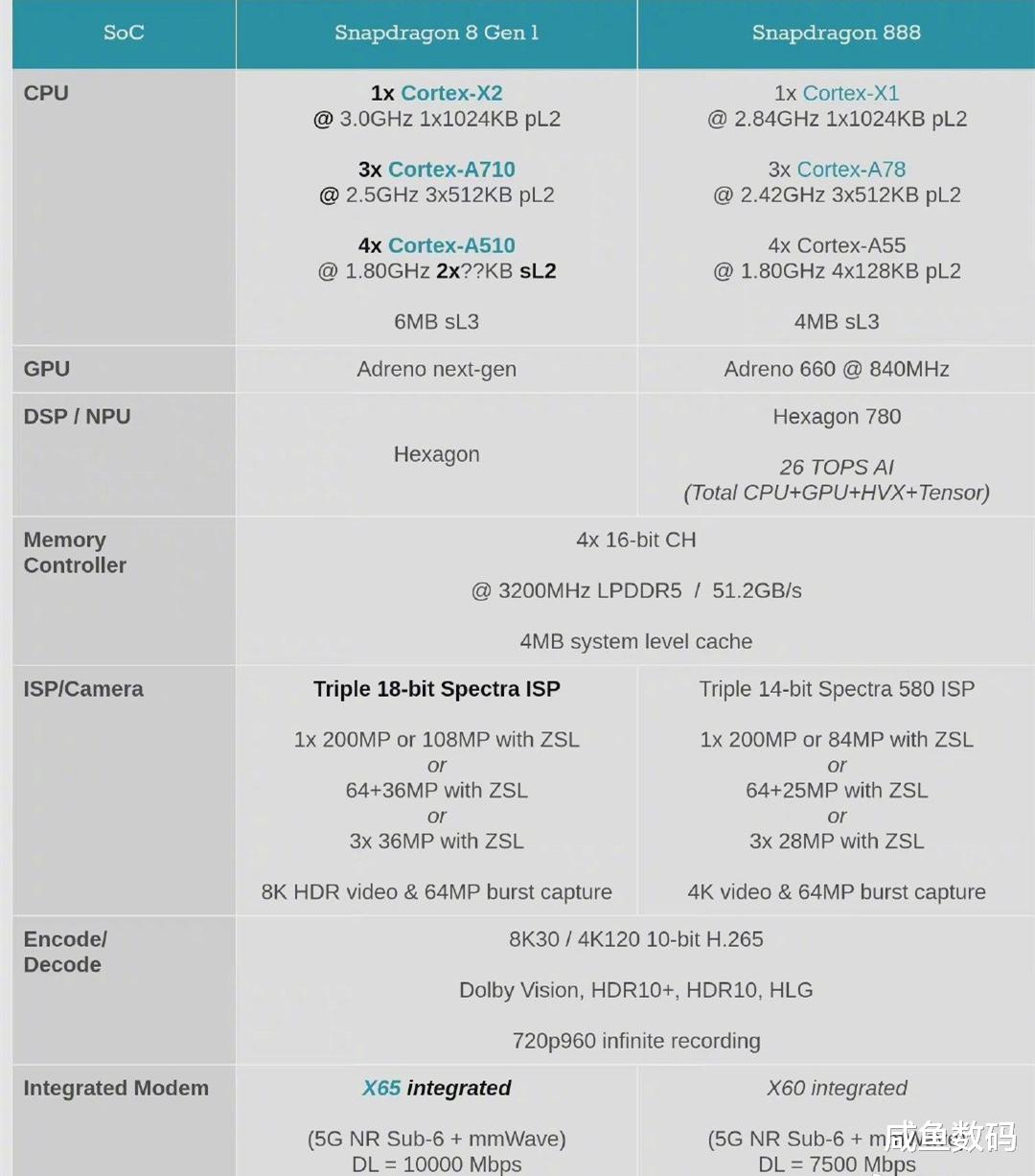This screenshot has height=1176, width=1035.
Task: Select the Encode/Decode row label
Action: click(x=65, y=952)
